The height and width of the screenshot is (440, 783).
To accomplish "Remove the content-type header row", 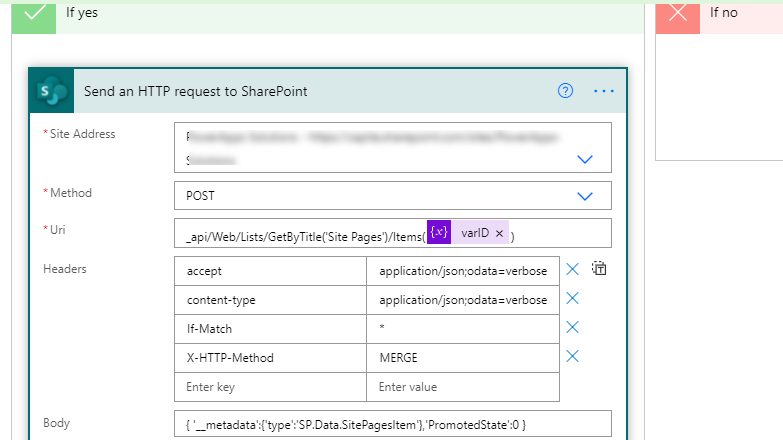I will pos(572,299).
